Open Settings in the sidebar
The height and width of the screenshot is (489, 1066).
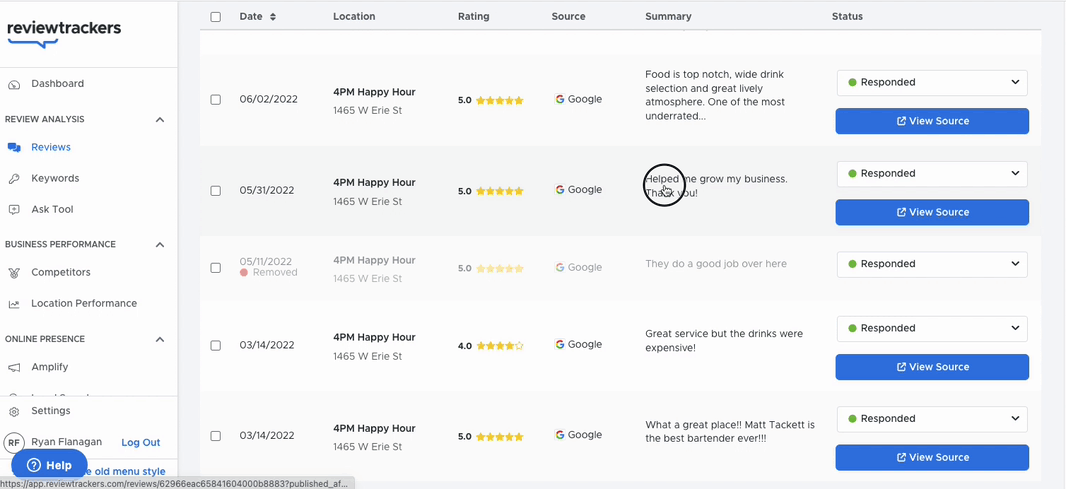pyautogui.click(x=50, y=411)
